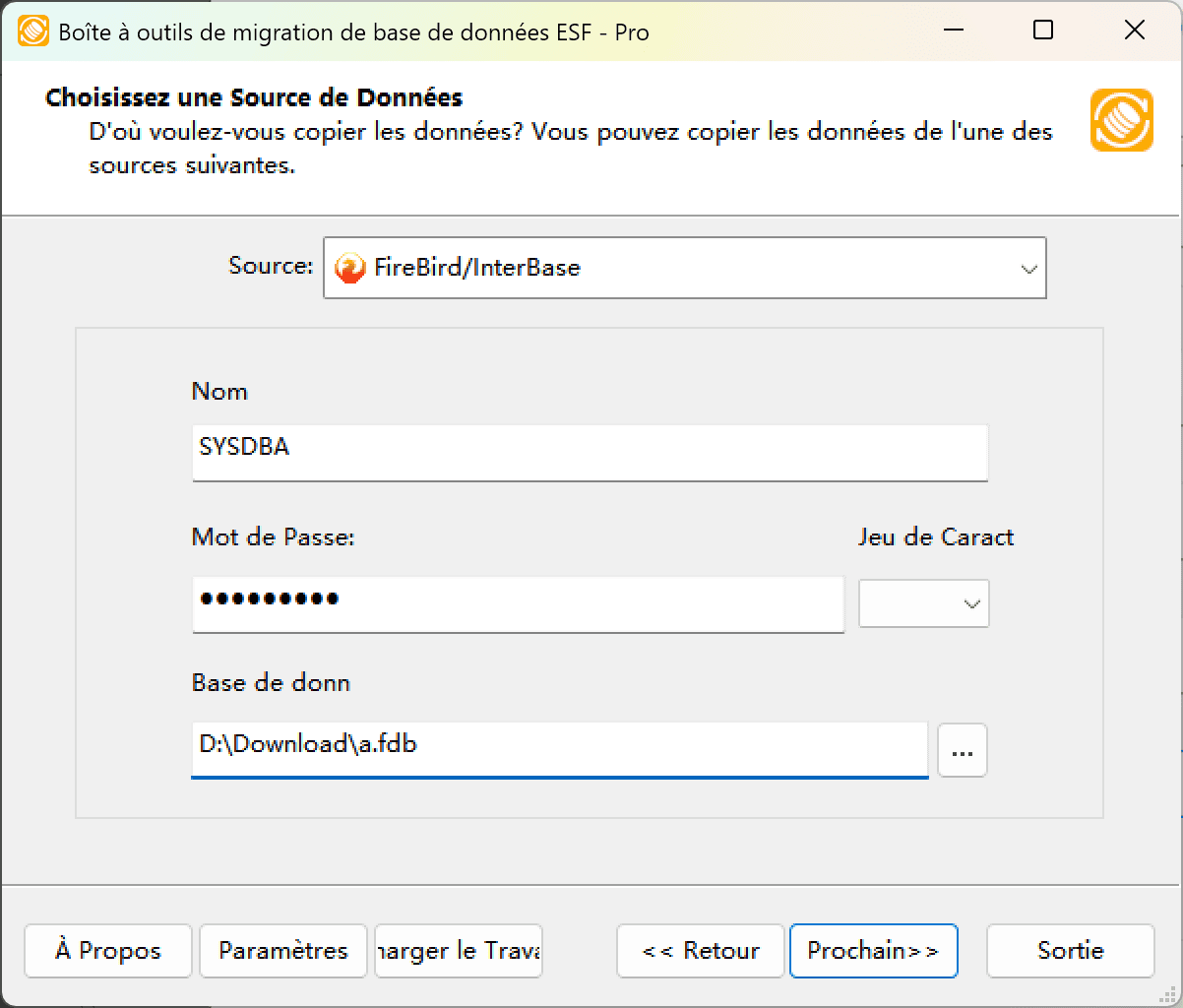Click the ESF toolkit icon in title bar
Viewport: 1183px width, 1008px height.
point(31,31)
